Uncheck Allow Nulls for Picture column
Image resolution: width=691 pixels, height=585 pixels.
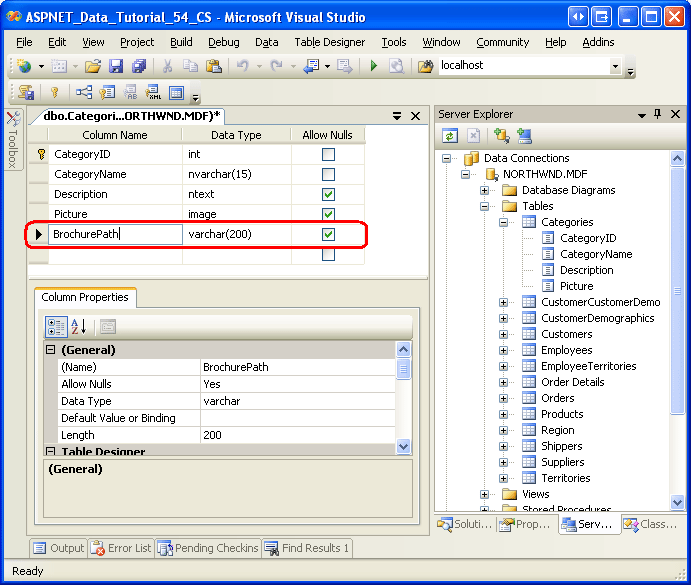click(328, 214)
